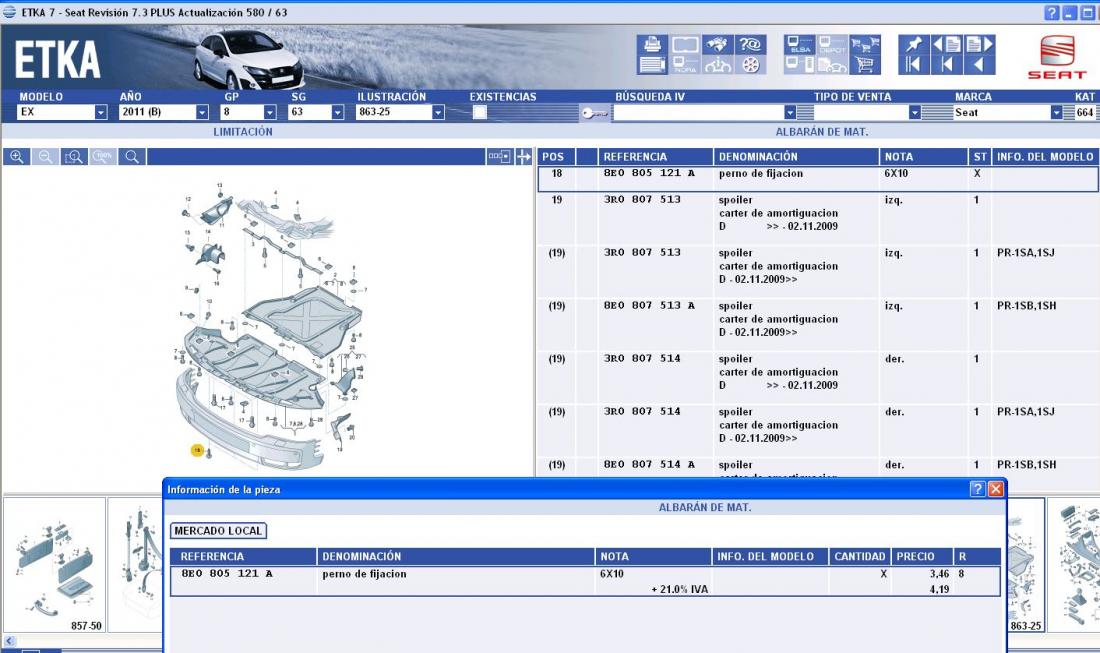
Task: Zoom in on the illustration
Action: pos(17,156)
